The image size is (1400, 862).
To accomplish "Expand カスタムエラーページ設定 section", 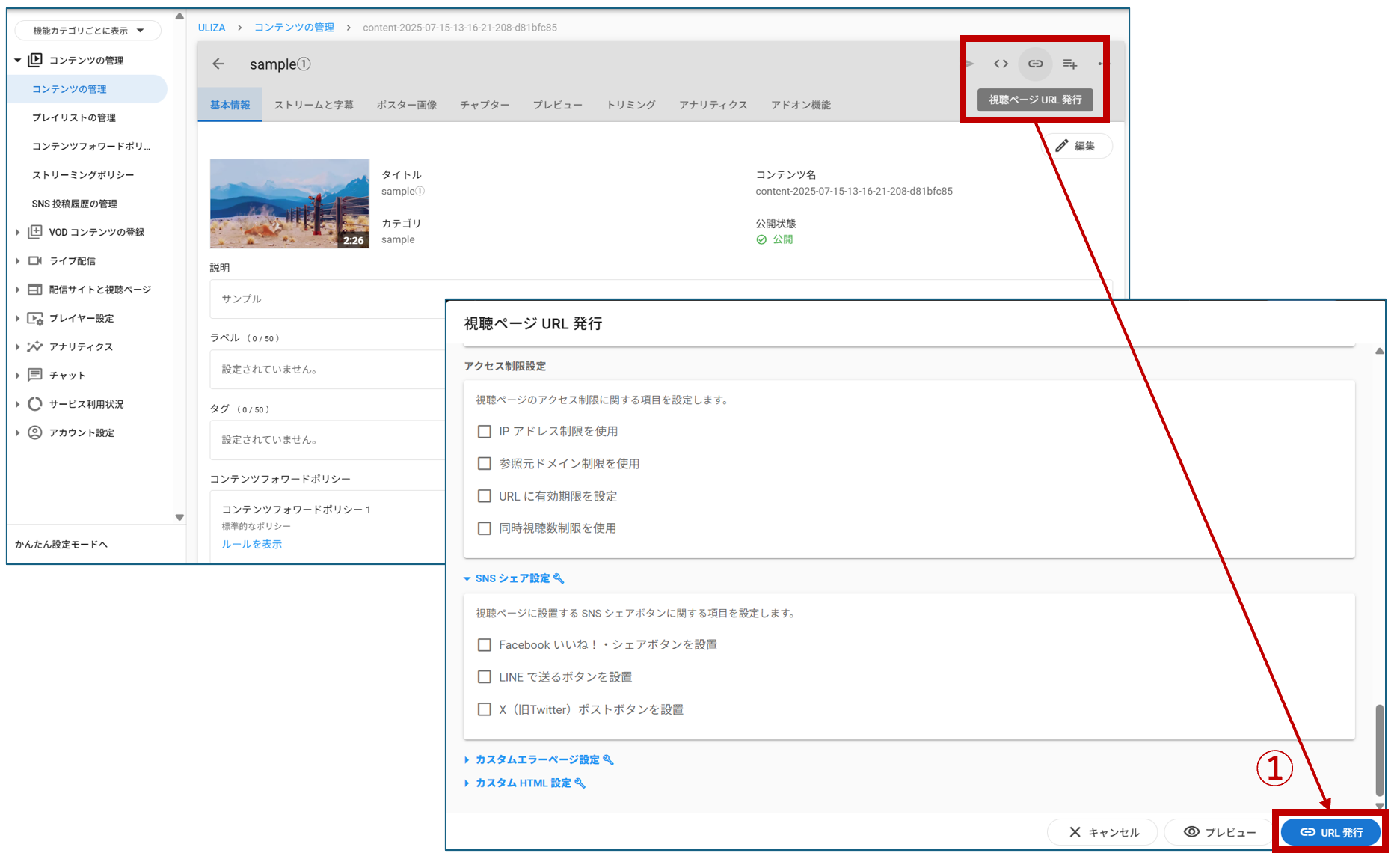I will pos(537,760).
